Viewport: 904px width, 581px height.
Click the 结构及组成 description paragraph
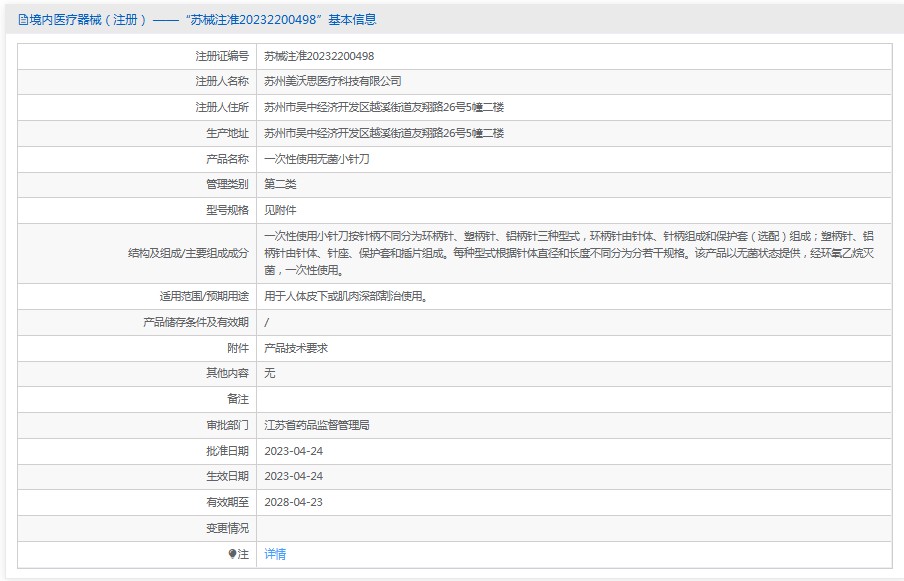point(568,253)
